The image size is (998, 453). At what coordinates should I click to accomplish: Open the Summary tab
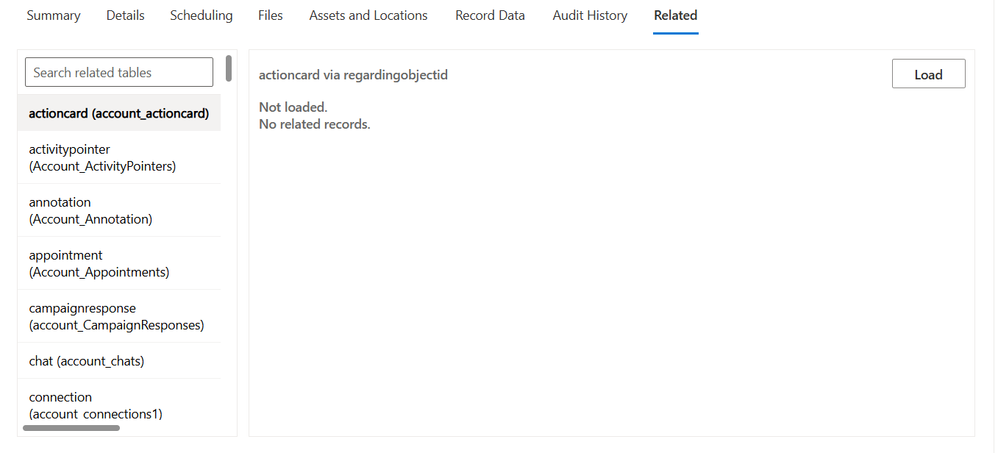53,16
